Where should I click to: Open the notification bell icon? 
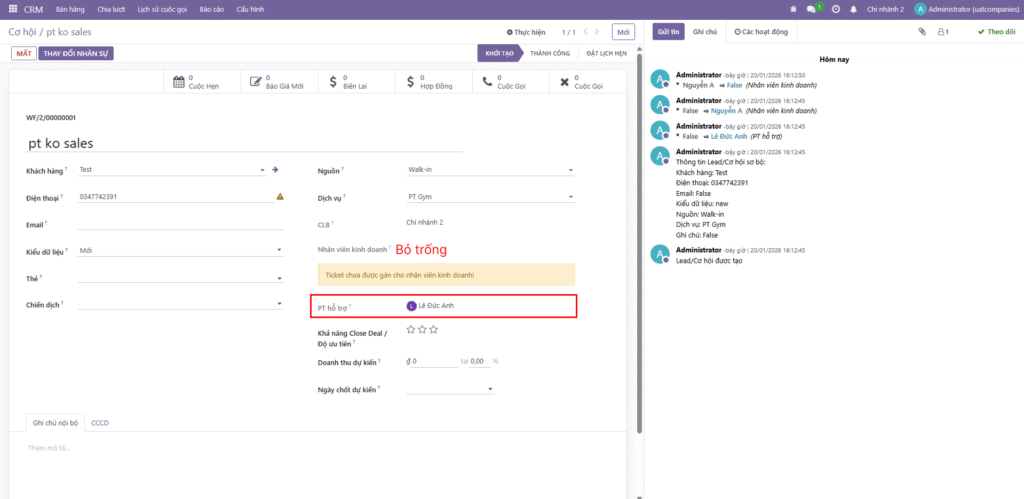click(x=854, y=10)
